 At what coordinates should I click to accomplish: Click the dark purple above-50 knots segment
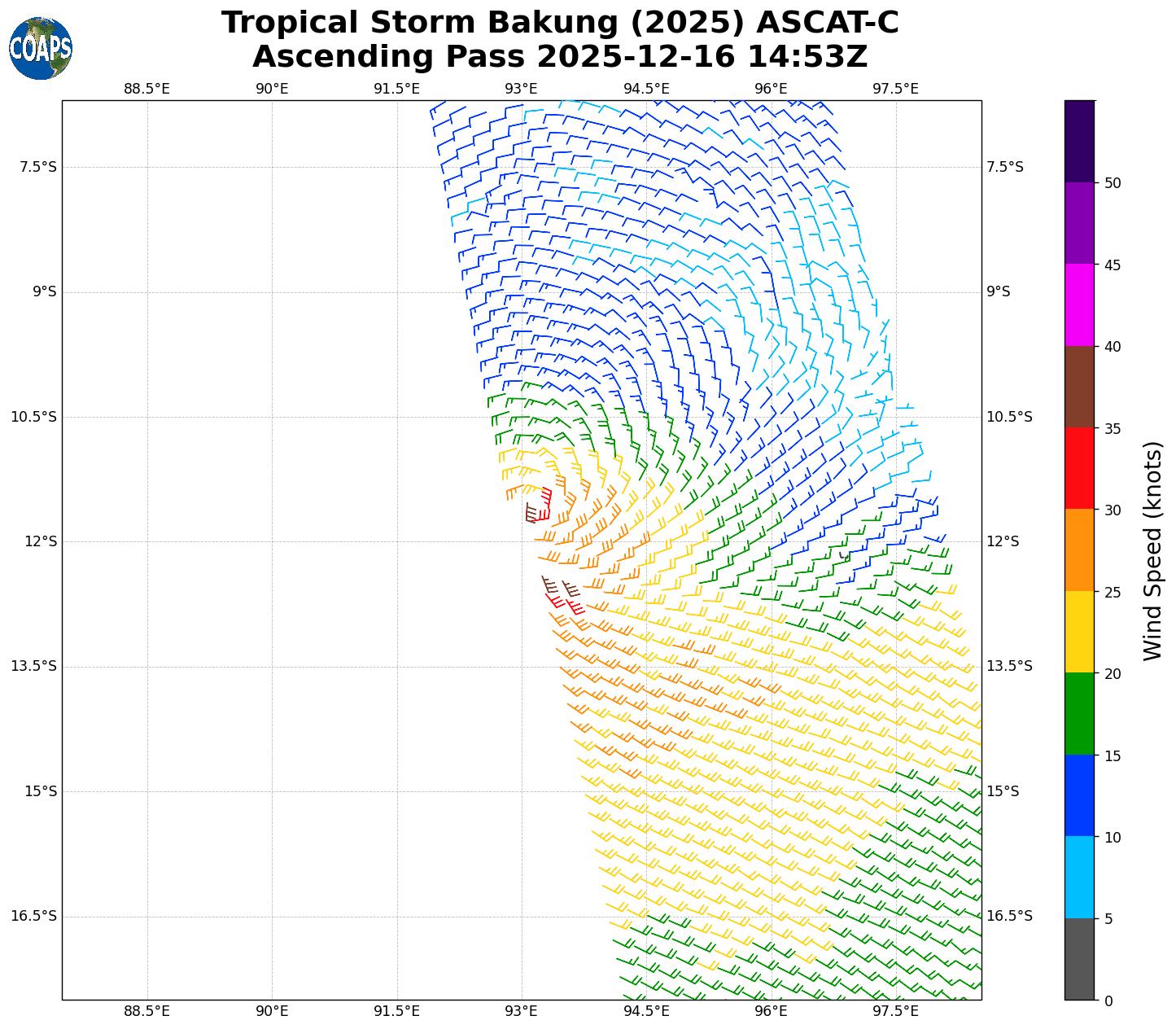[x=1079, y=142]
